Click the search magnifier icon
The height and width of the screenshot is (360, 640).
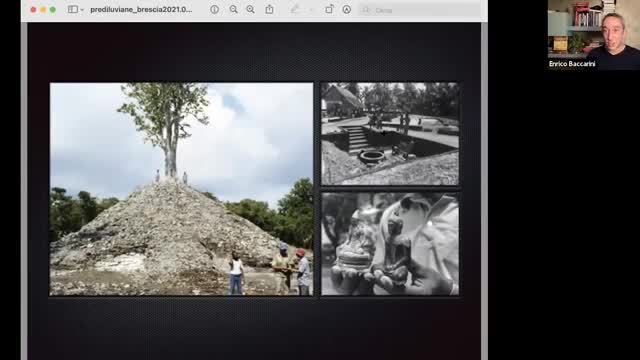(366, 10)
